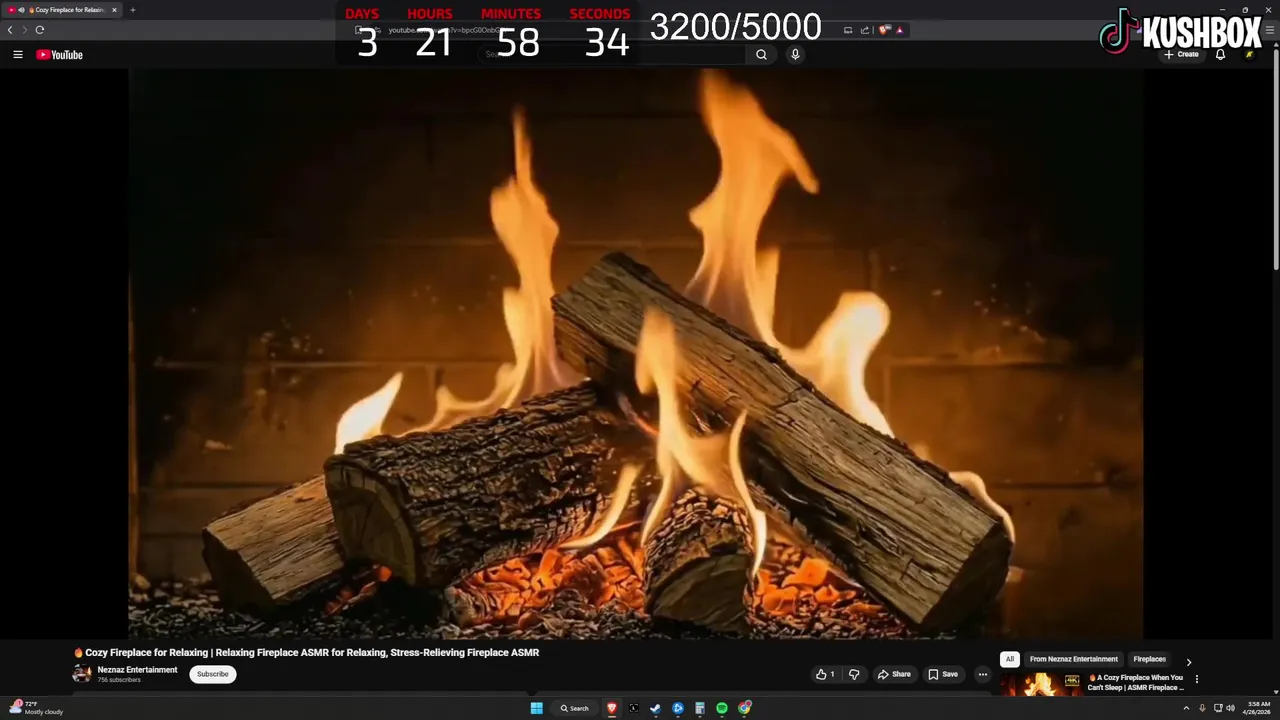1280x720 pixels.
Task: Select the All filter chip
Action: point(1010,659)
